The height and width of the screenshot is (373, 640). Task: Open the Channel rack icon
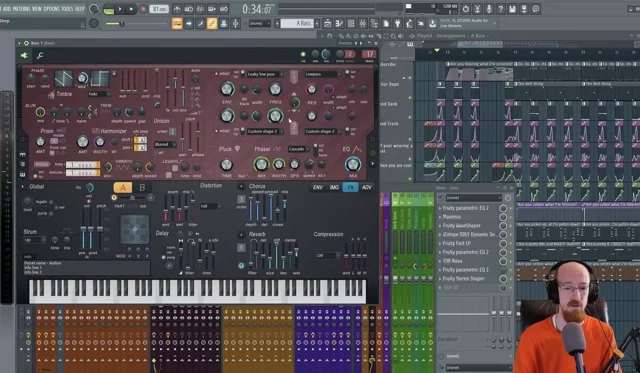tap(351, 24)
